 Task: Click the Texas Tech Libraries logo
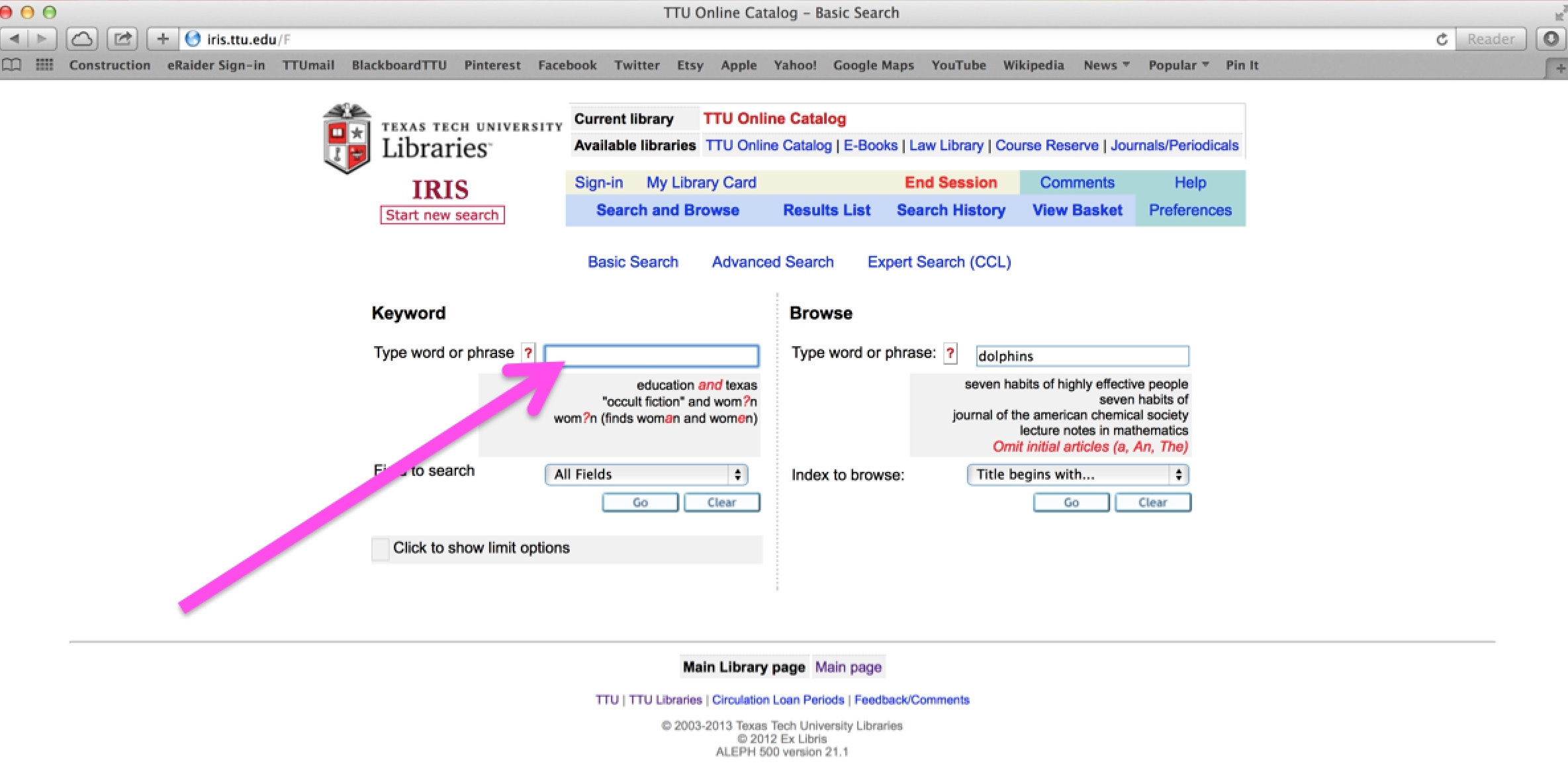point(441,138)
